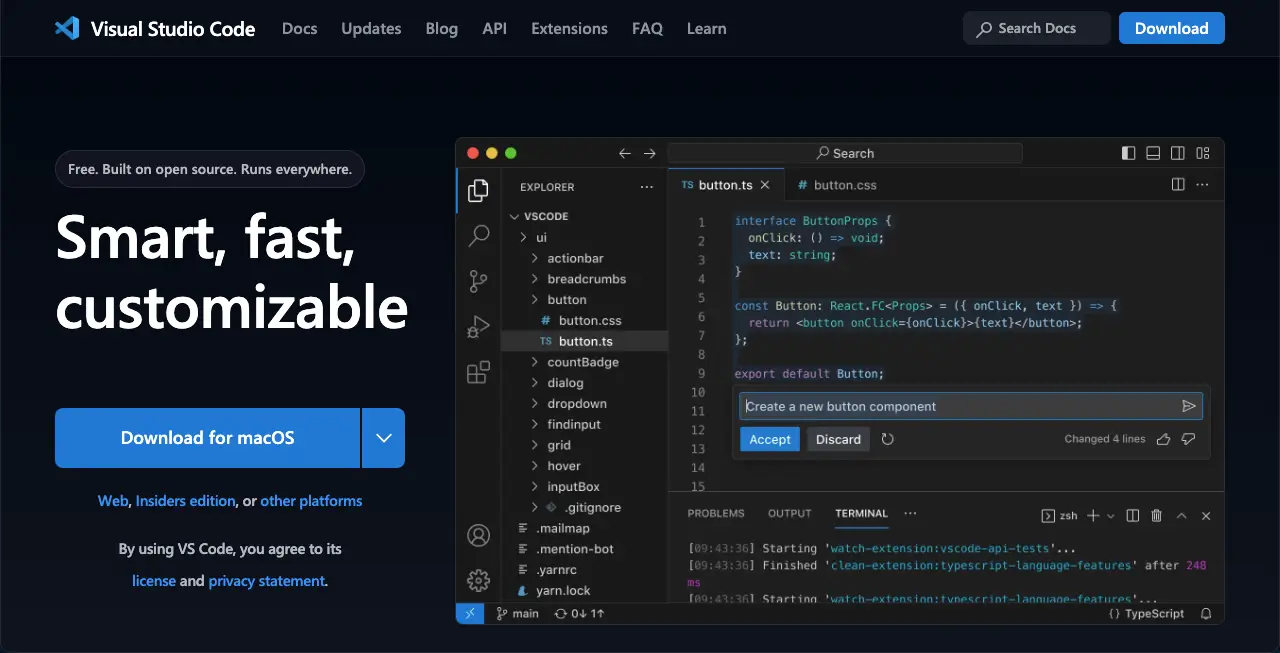Click the Download for macOS button

(208, 438)
